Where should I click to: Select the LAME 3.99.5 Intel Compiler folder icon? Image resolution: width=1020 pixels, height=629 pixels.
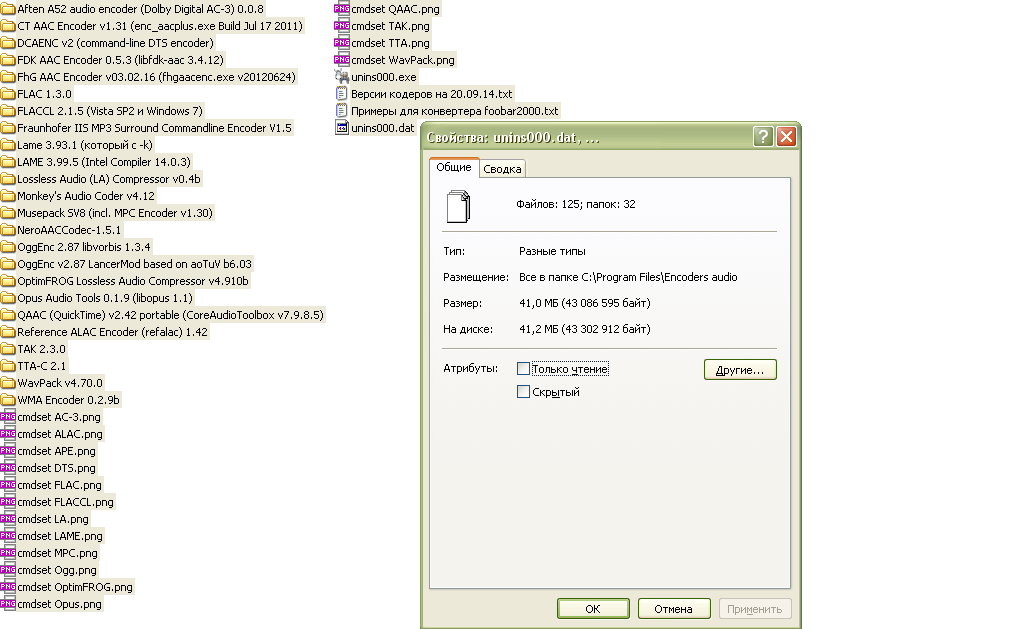(8, 162)
